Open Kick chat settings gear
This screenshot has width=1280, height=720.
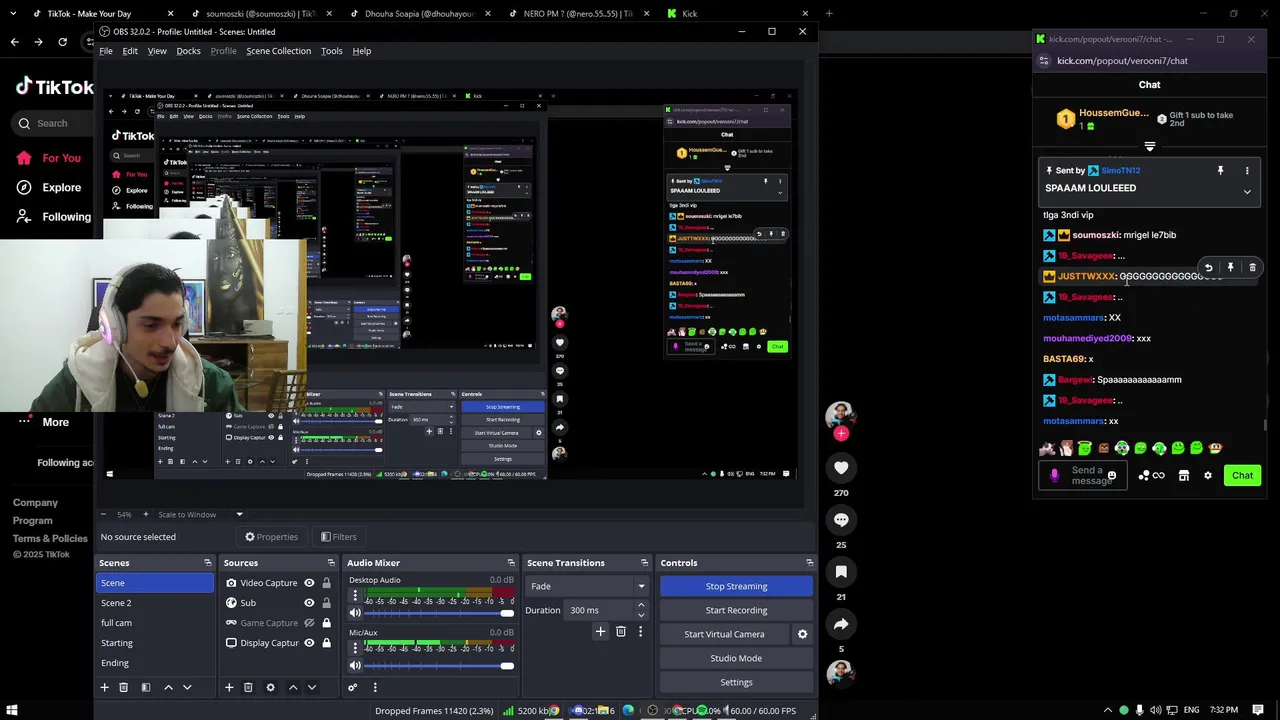[1207, 476]
